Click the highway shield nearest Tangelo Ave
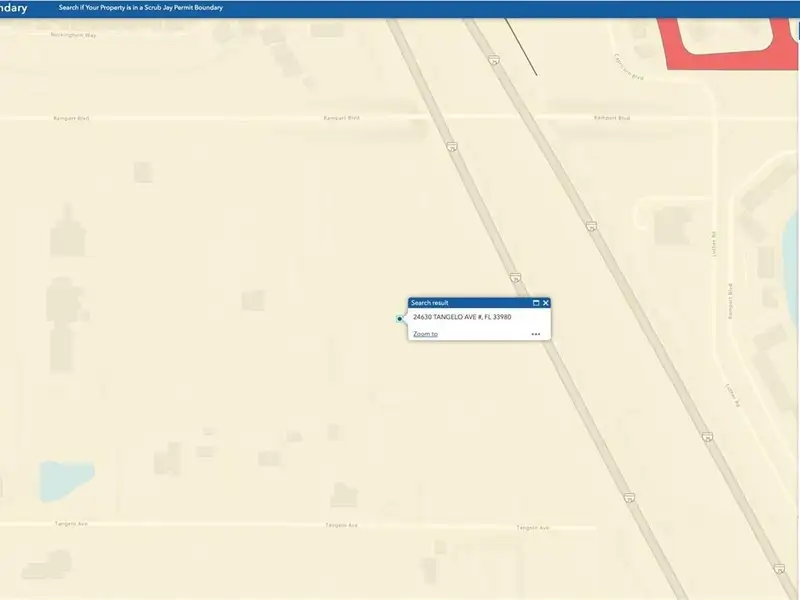Image resolution: width=800 pixels, height=600 pixels. 629,497
